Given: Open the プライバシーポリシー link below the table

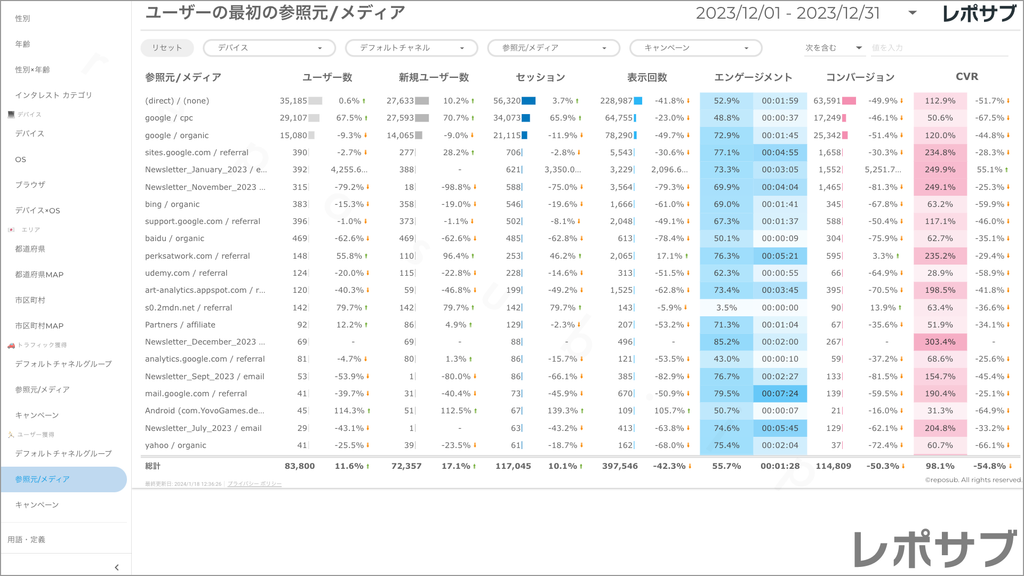Looking at the screenshot, I should click(254, 483).
